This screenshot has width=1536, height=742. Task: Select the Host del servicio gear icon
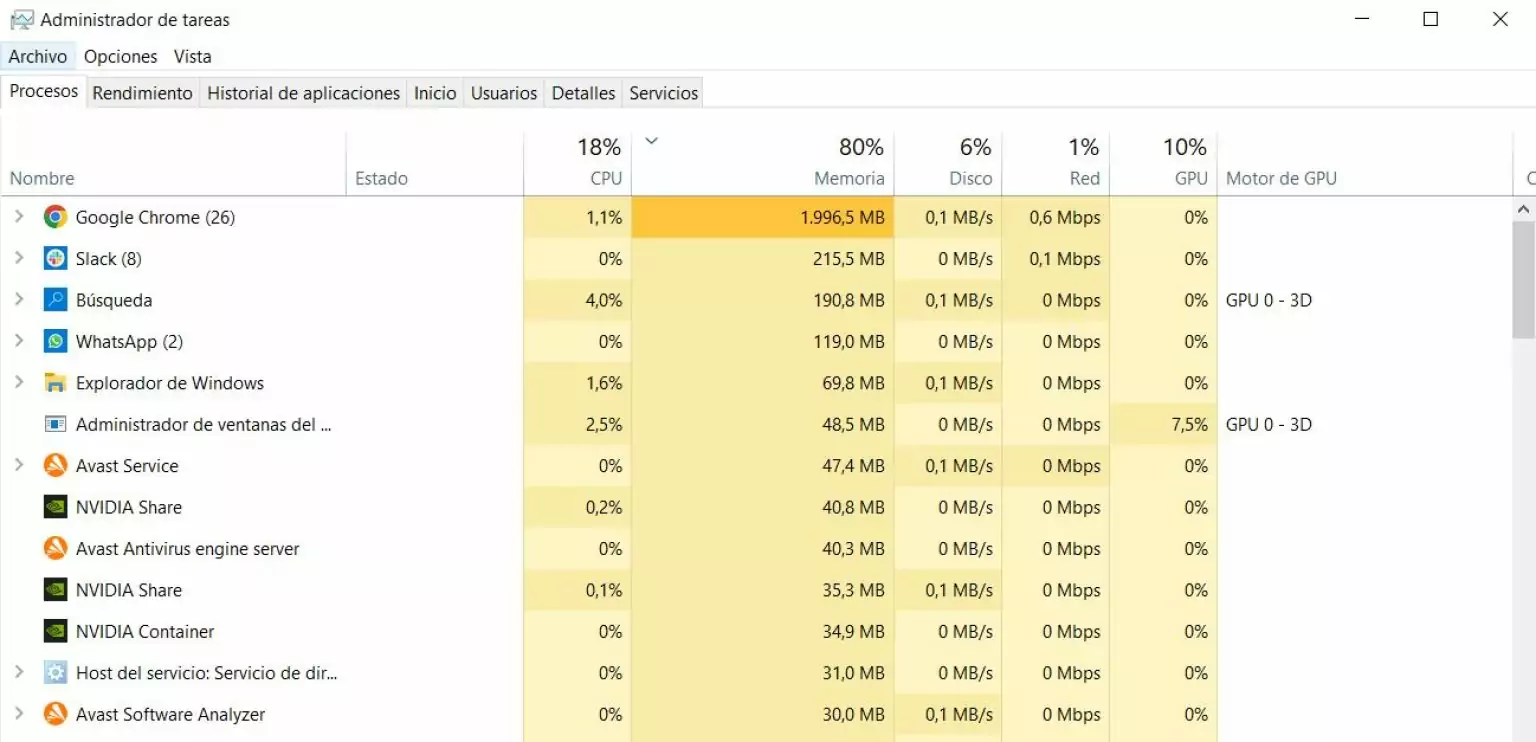click(x=56, y=673)
